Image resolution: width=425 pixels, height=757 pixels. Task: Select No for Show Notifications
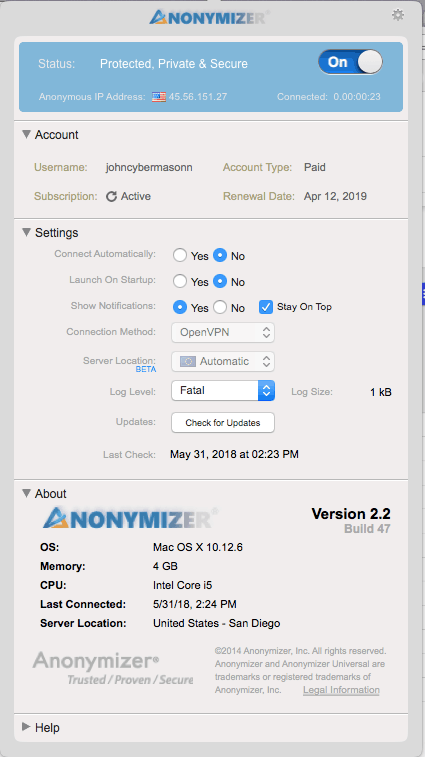click(220, 307)
